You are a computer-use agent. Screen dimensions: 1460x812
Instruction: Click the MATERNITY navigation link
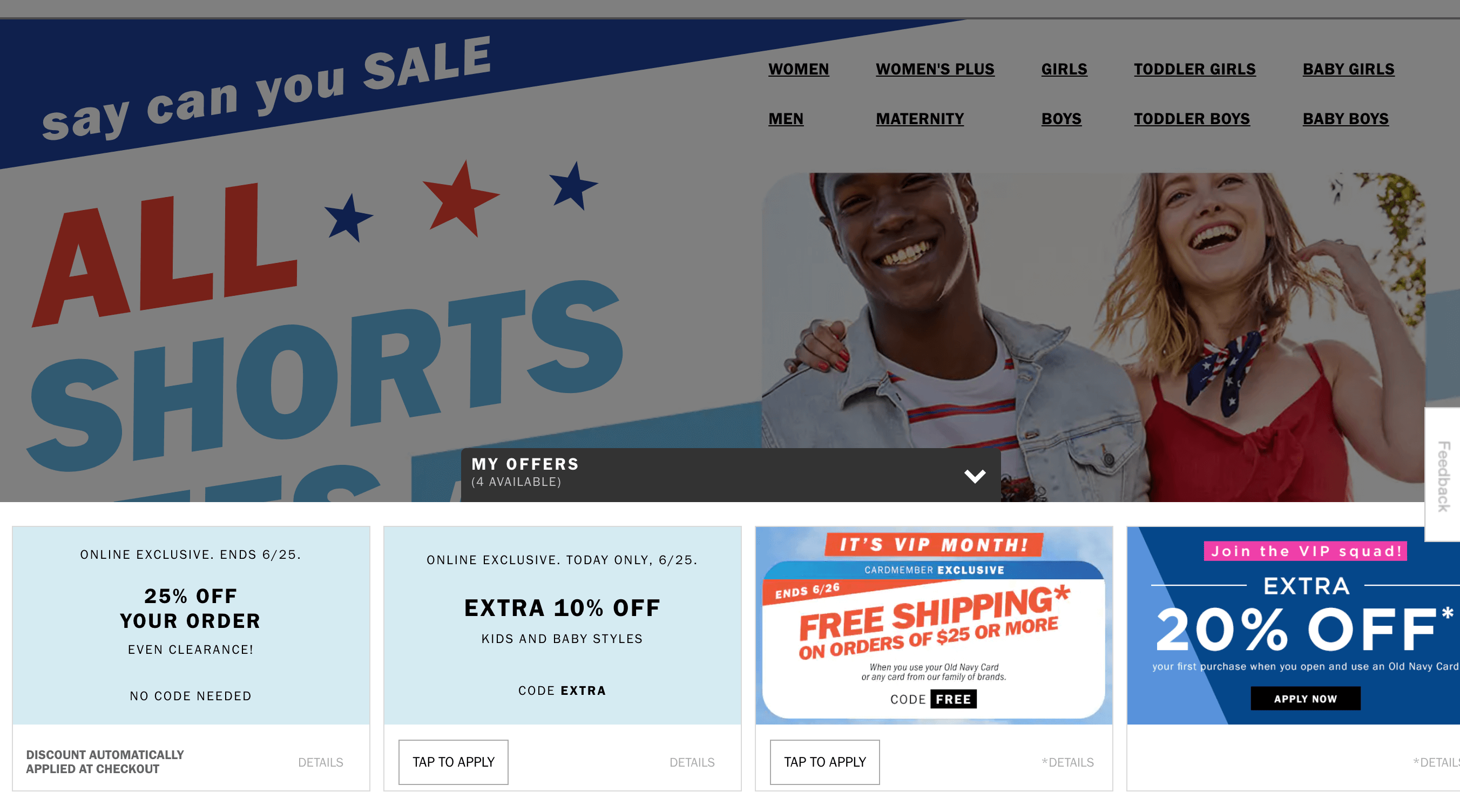pos(918,117)
